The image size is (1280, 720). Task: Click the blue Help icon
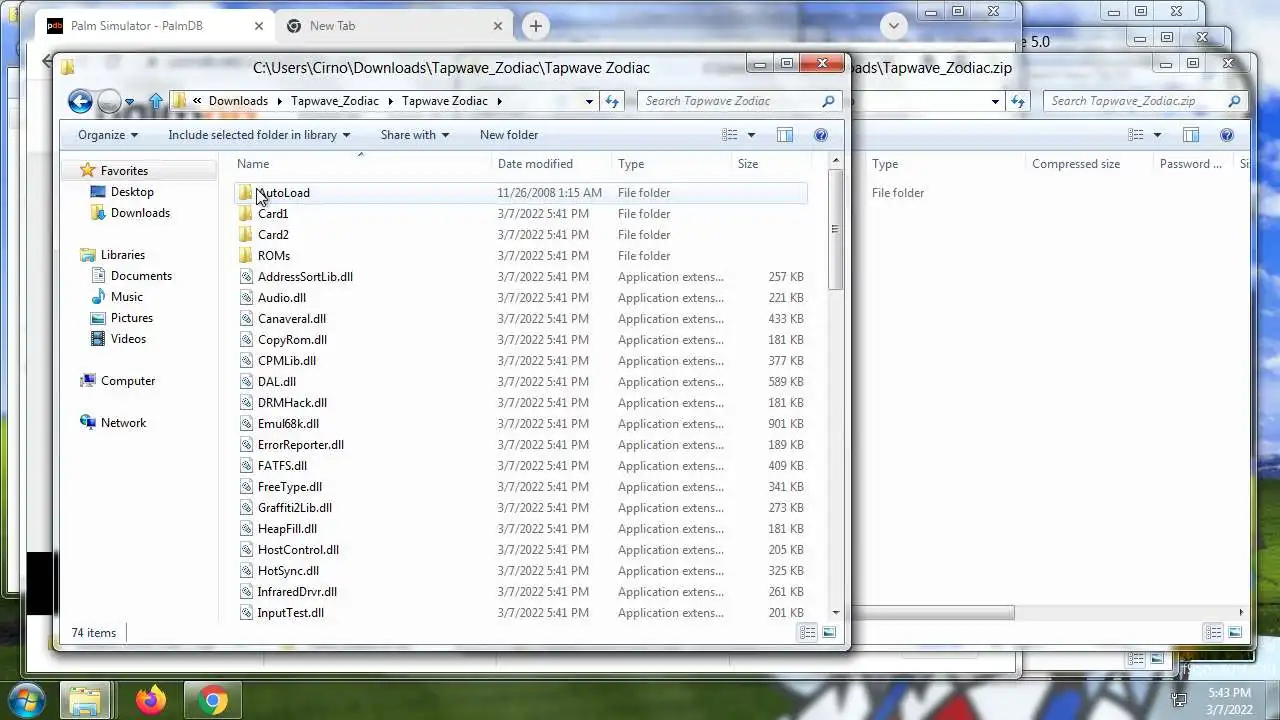point(821,135)
